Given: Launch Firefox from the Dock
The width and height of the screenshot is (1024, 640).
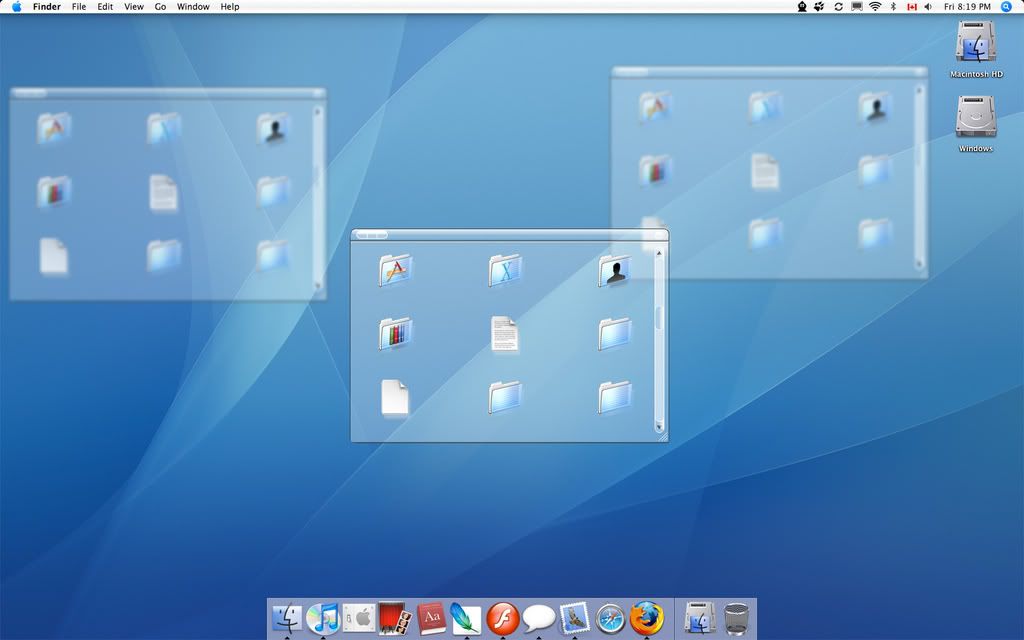Looking at the screenshot, I should tap(647, 618).
